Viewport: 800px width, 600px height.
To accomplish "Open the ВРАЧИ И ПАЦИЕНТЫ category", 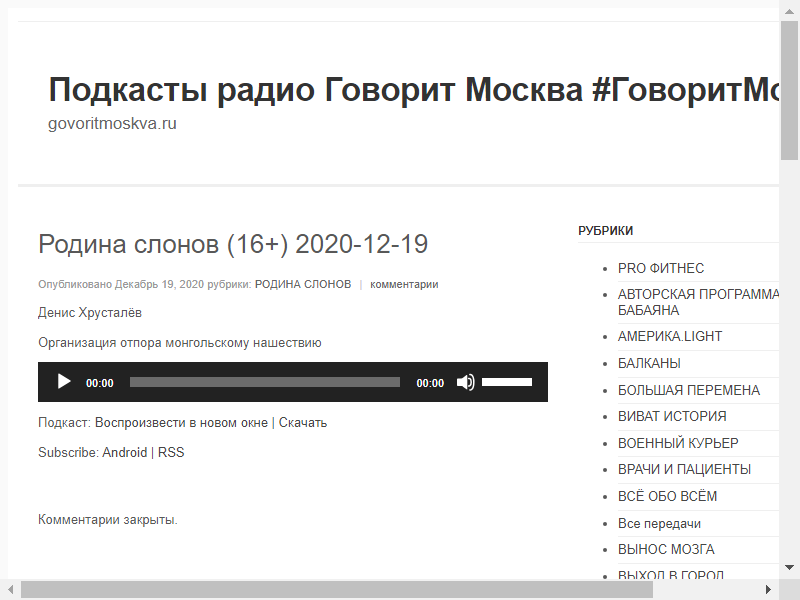I will [x=684, y=469].
